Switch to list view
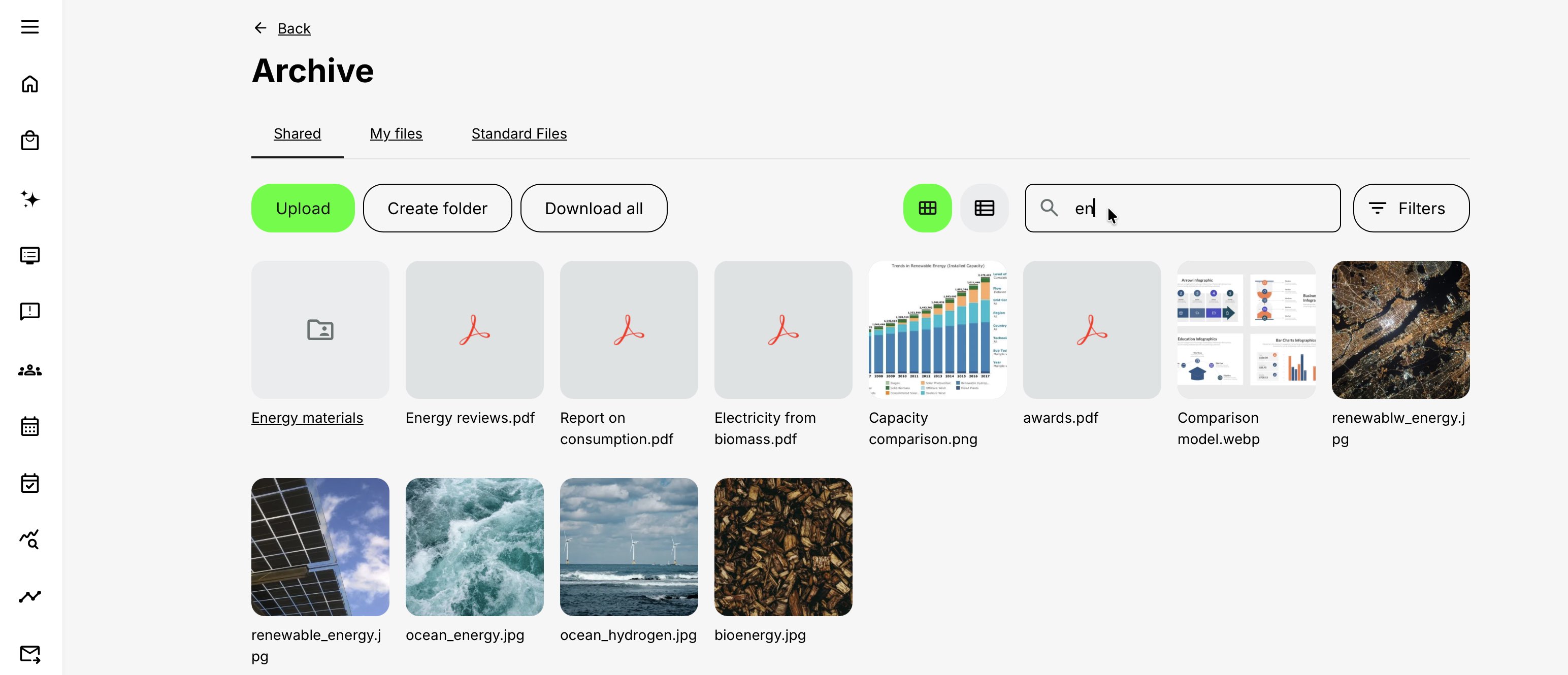 (984, 208)
